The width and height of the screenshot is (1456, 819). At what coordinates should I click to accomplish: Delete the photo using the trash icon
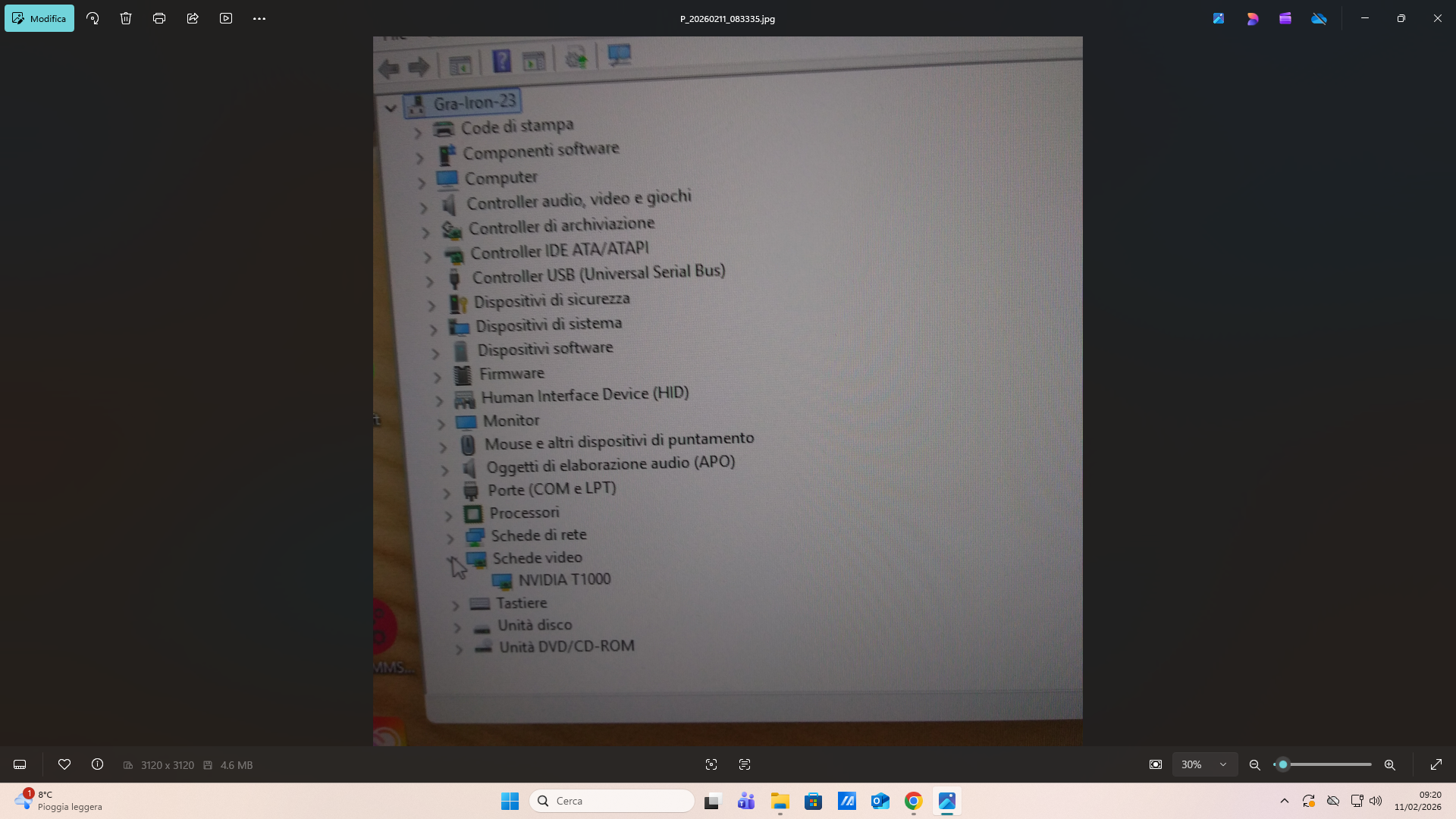tap(126, 18)
